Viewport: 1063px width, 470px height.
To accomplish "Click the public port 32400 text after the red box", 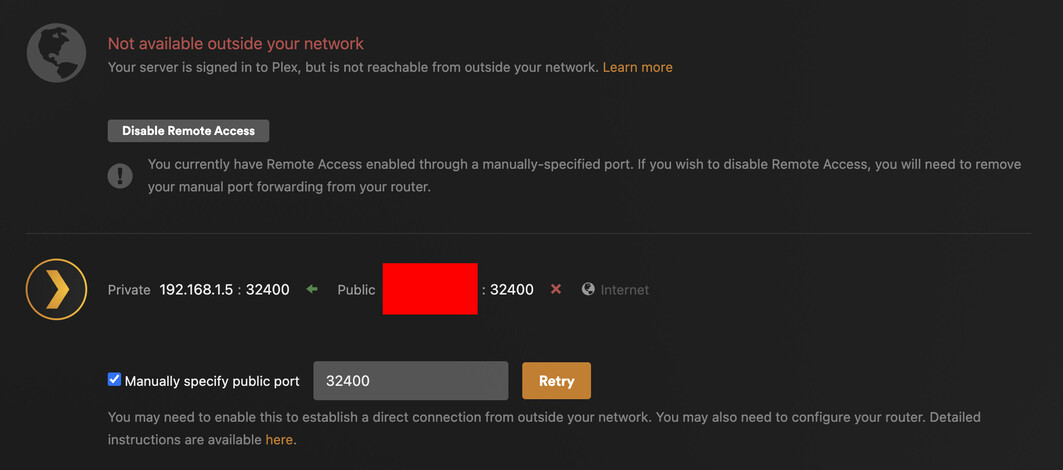I will [x=511, y=290].
